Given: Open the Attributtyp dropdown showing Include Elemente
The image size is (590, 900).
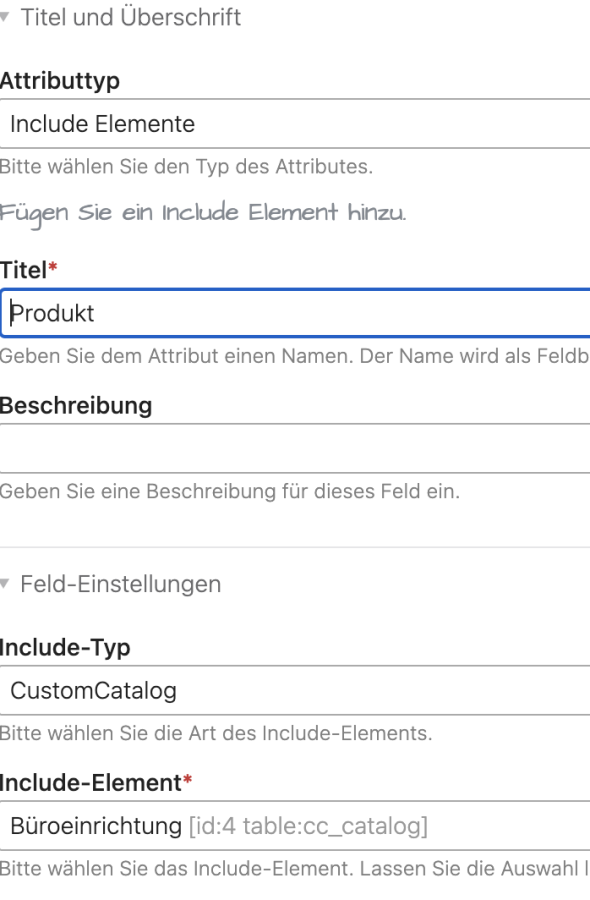Looking at the screenshot, I should (x=295, y=124).
